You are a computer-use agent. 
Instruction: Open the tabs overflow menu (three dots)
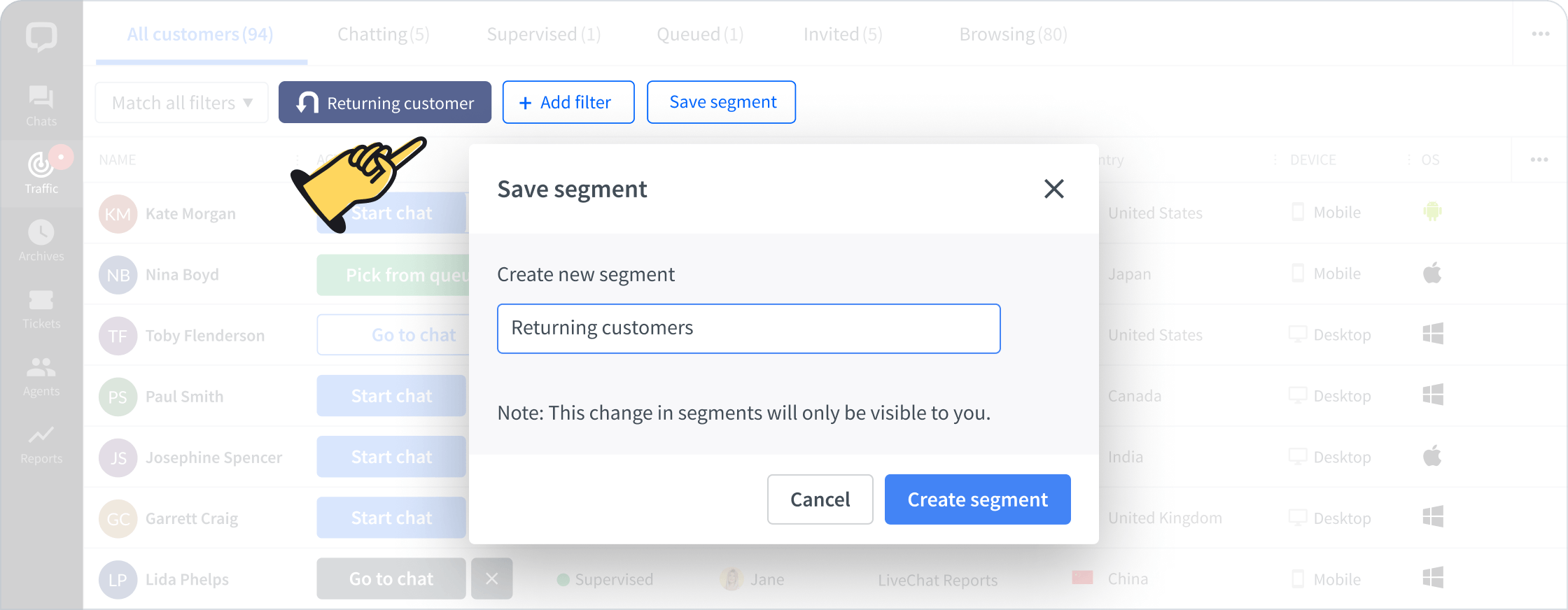pos(1540,34)
